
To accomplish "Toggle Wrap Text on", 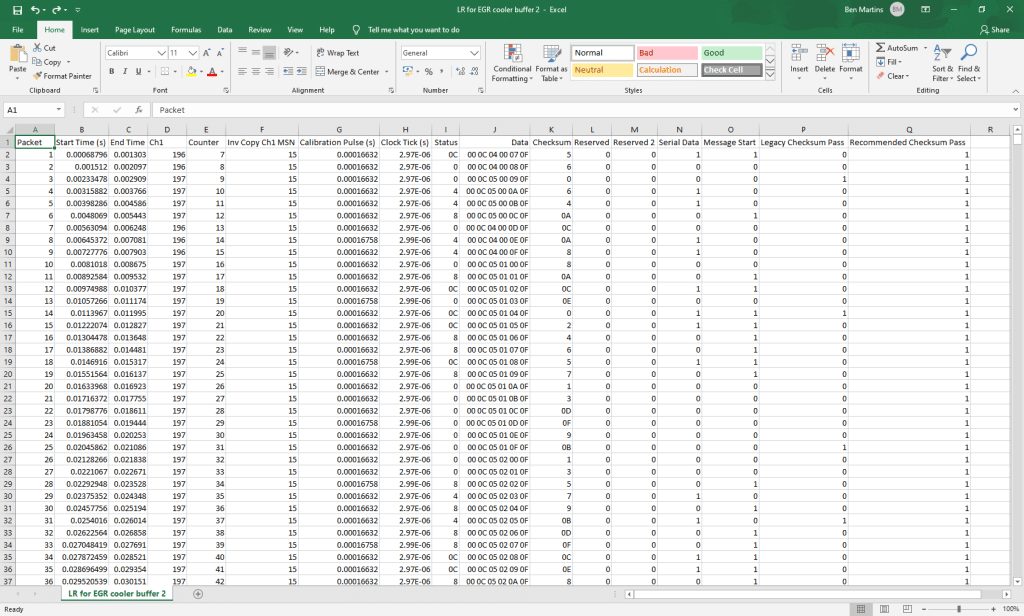I will 338,53.
